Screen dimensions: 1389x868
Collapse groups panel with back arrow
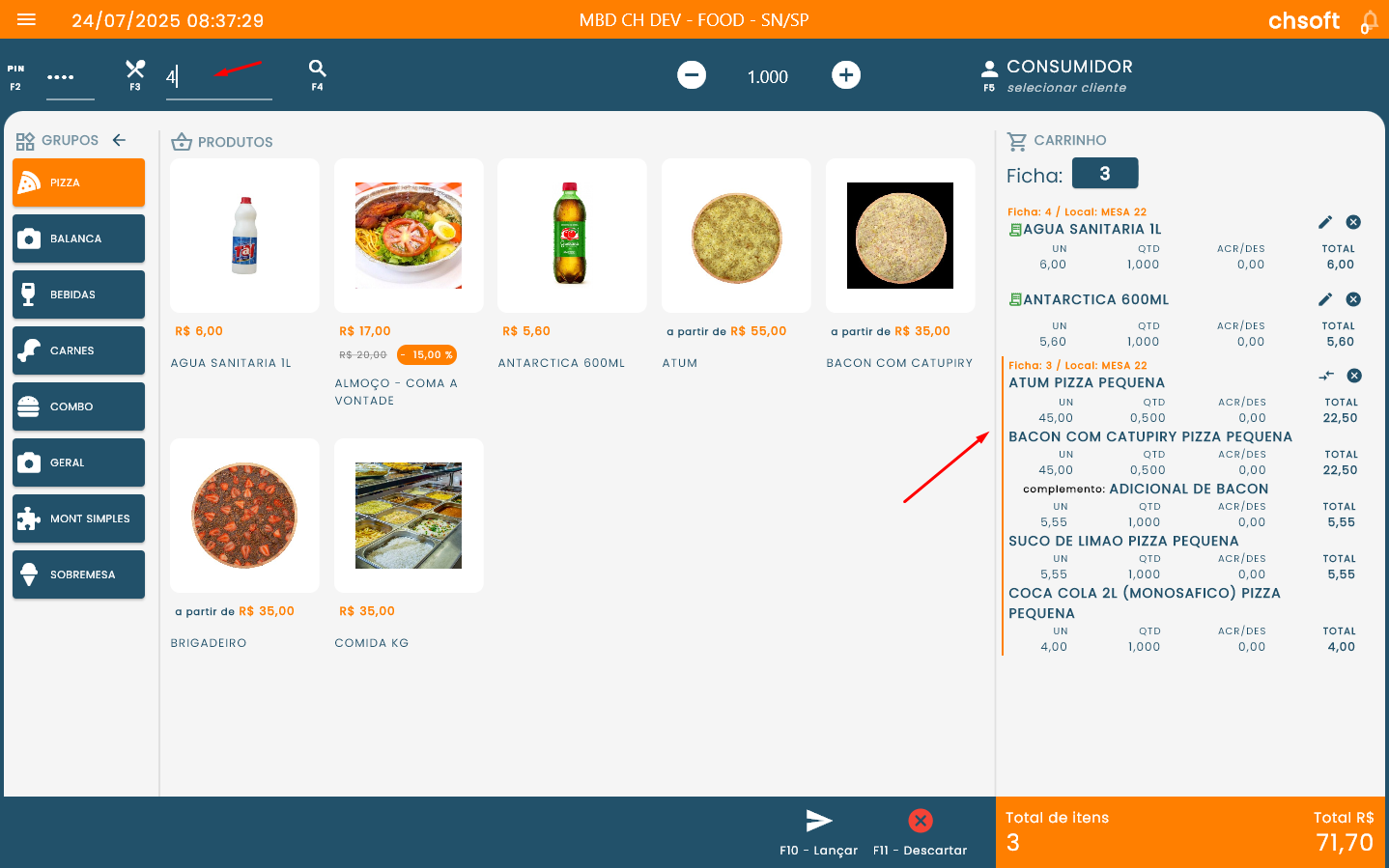tap(119, 140)
